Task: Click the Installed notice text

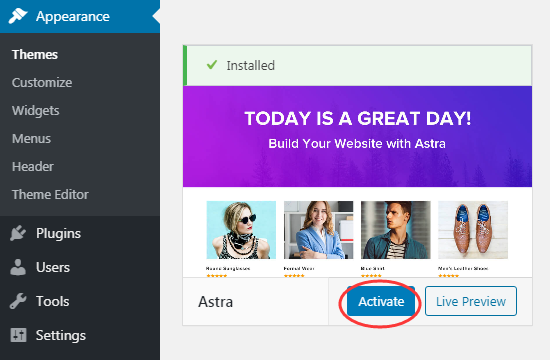Action: click(x=250, y=65)
